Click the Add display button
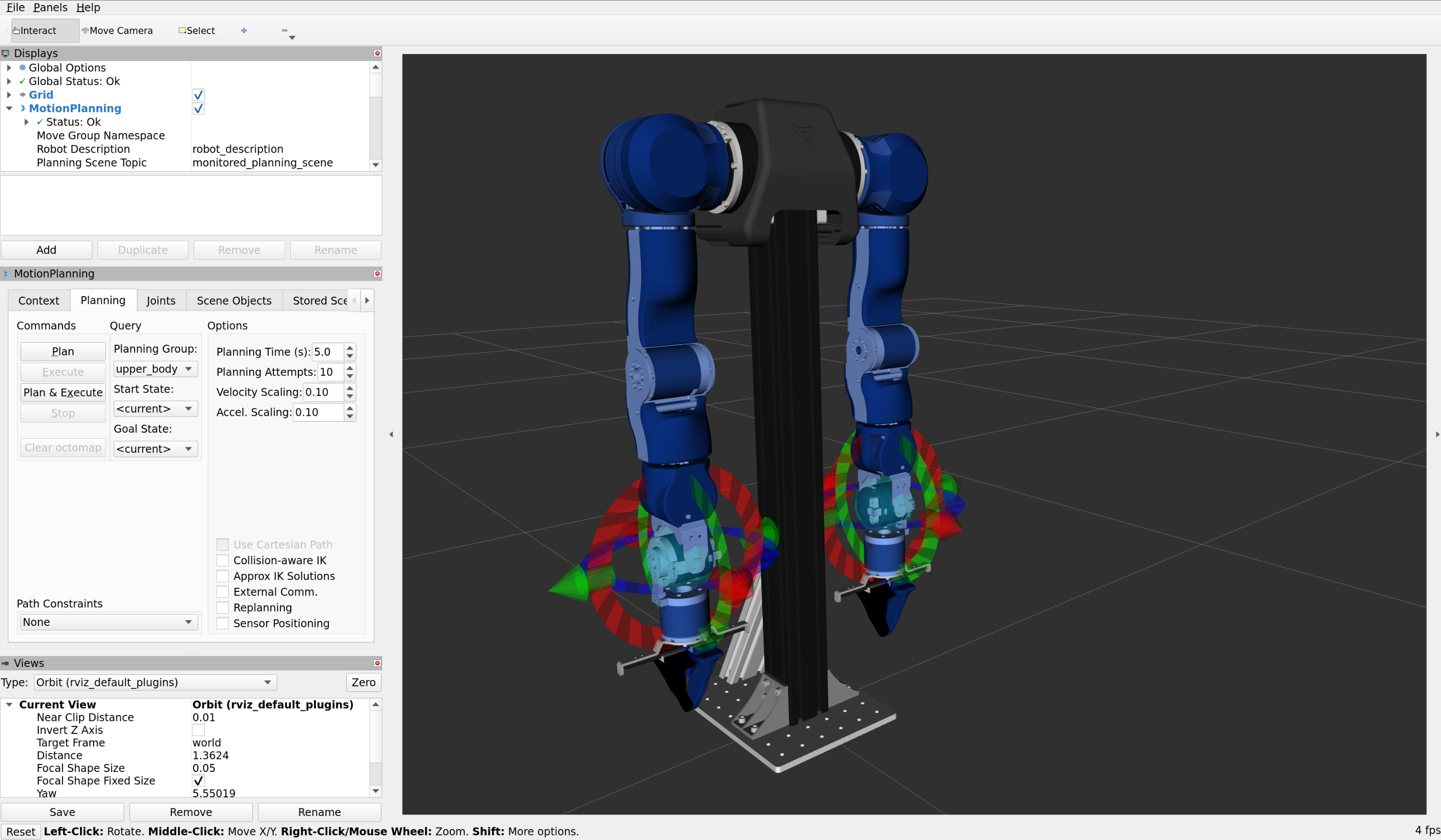1441x840 pixels. 47,250
